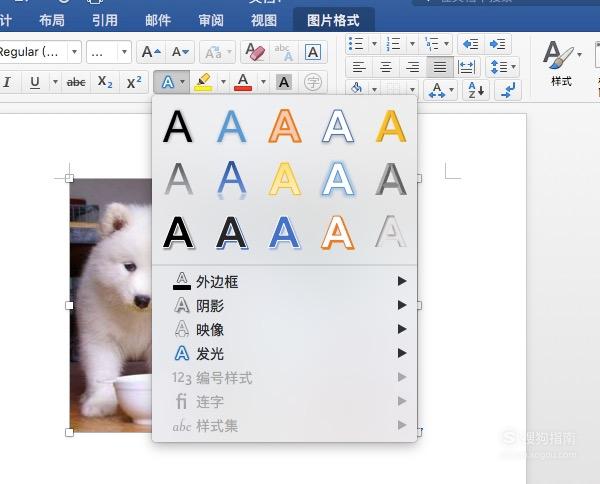Align text right
Viewport: 600px width, 484px height.
point(412,67)
